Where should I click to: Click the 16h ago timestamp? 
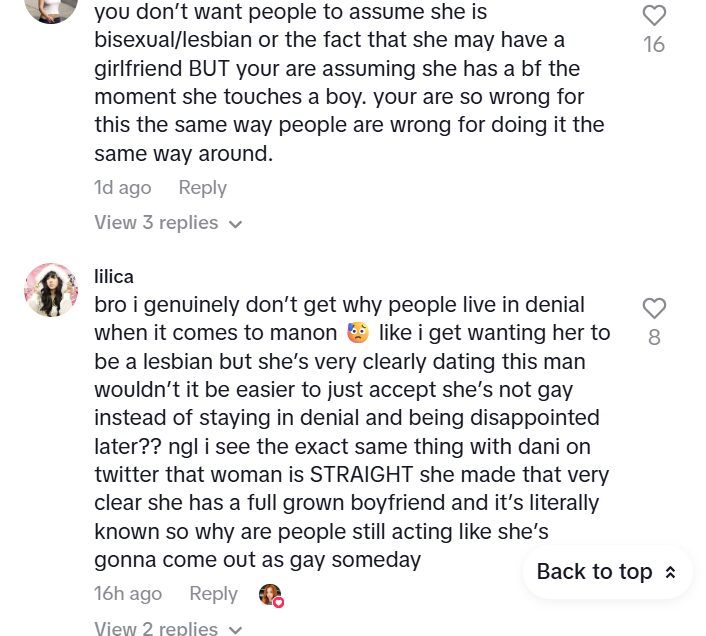coord(128,593)
